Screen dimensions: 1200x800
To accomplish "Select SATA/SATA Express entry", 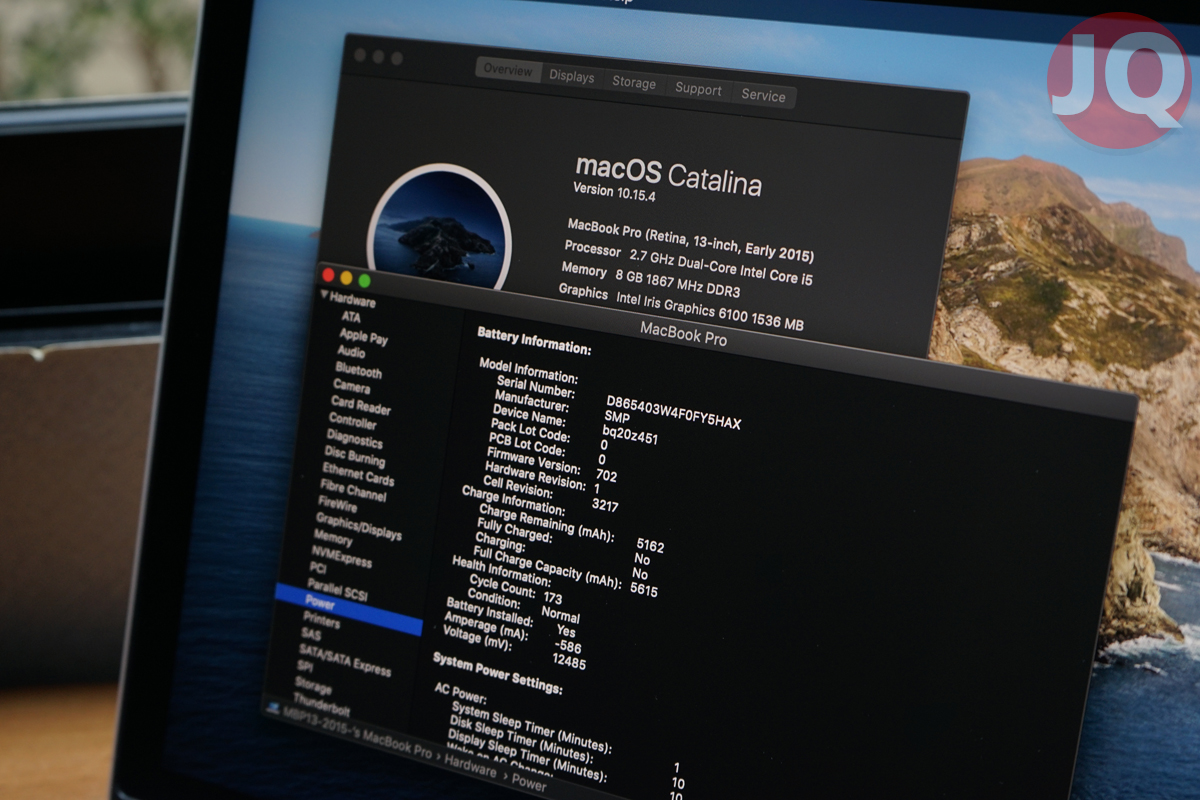I will (x=345, y=662).
